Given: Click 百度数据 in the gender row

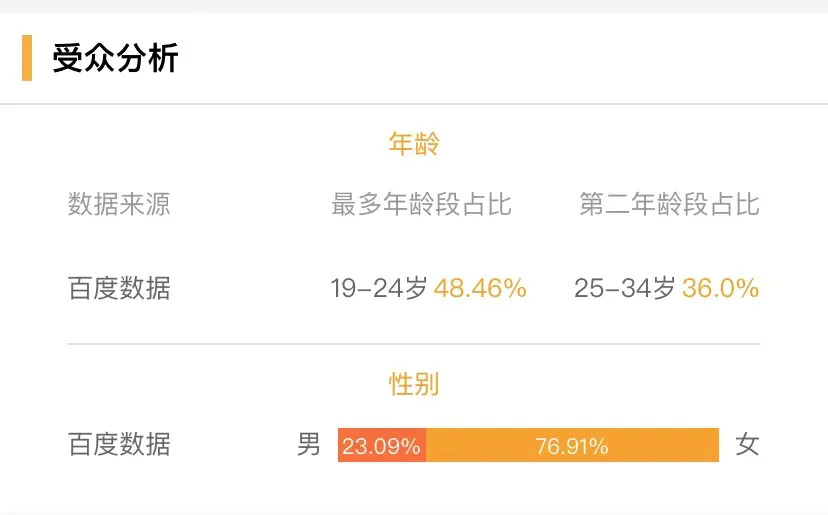Looking at the screenshot, I should (119, 445).
